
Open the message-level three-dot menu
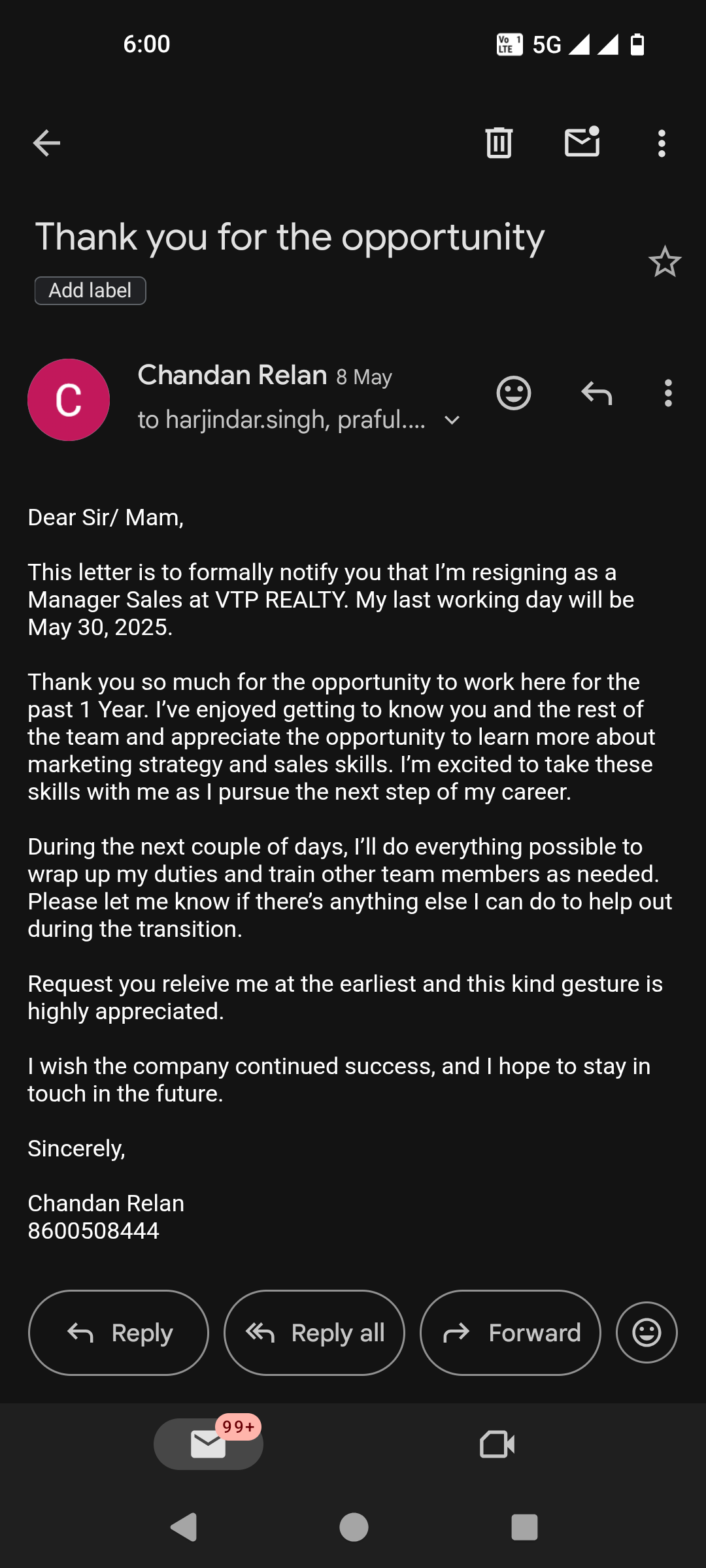coord(667,393)
